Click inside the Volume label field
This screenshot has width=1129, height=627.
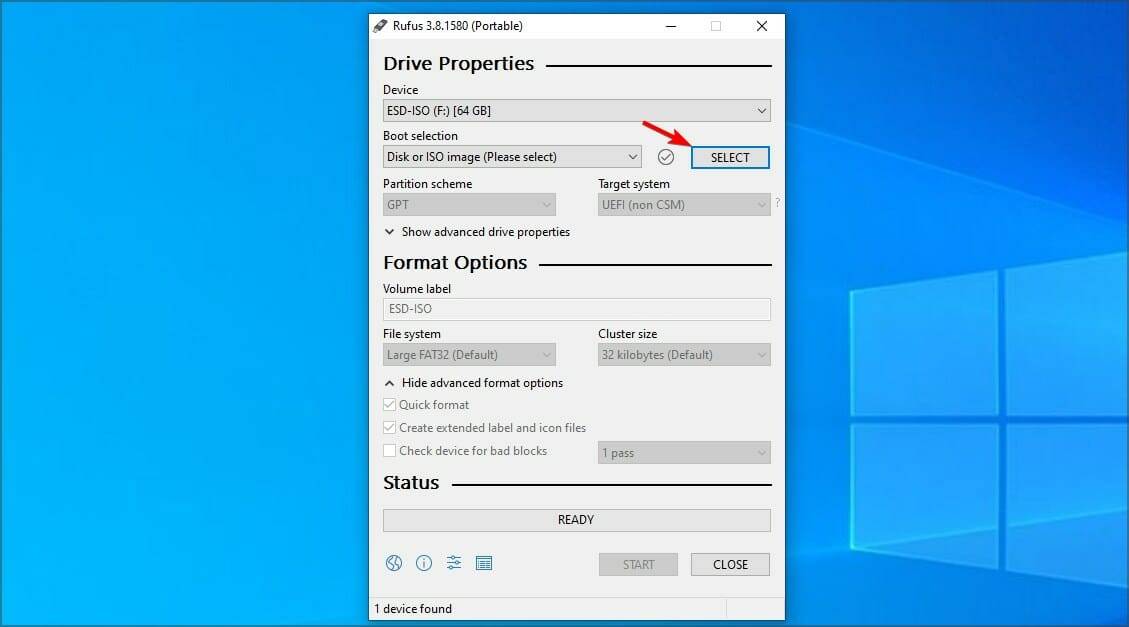[x=576, y=309]
